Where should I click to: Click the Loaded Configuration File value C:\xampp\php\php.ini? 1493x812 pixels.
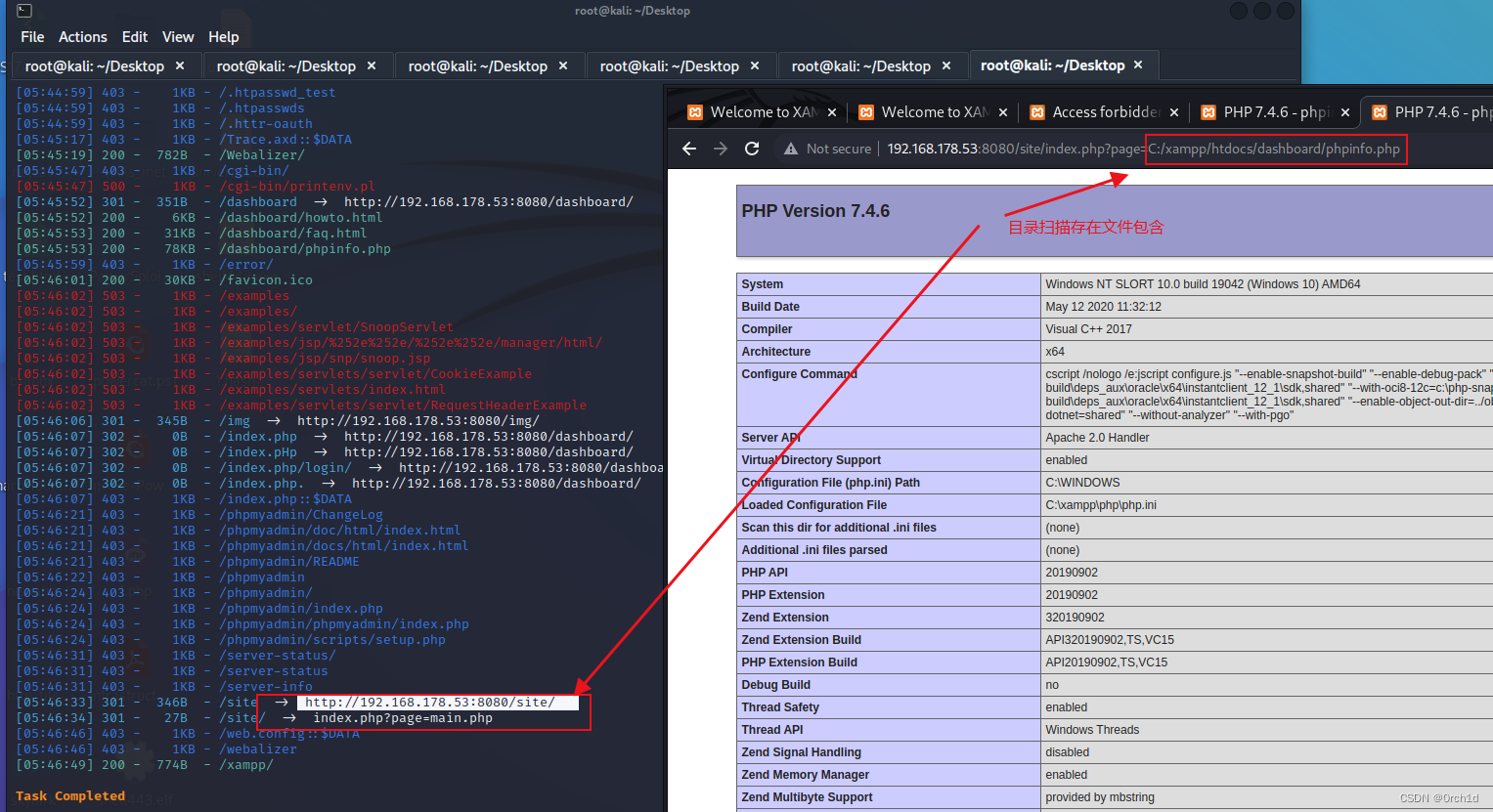tap(1101, 505)
